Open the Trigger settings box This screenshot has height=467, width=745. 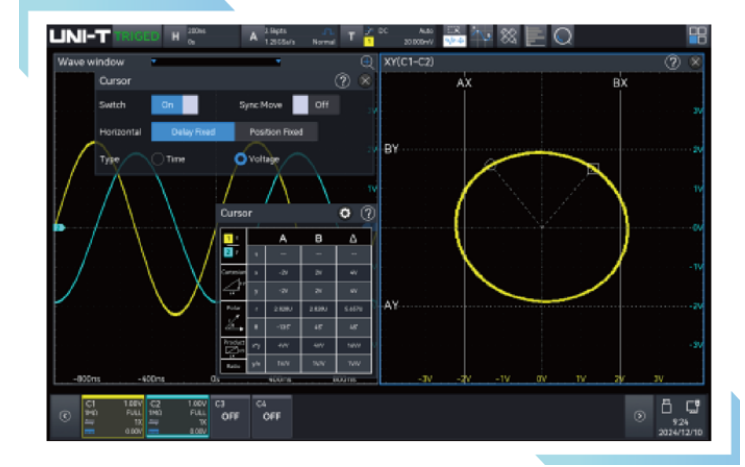(390, 36)
